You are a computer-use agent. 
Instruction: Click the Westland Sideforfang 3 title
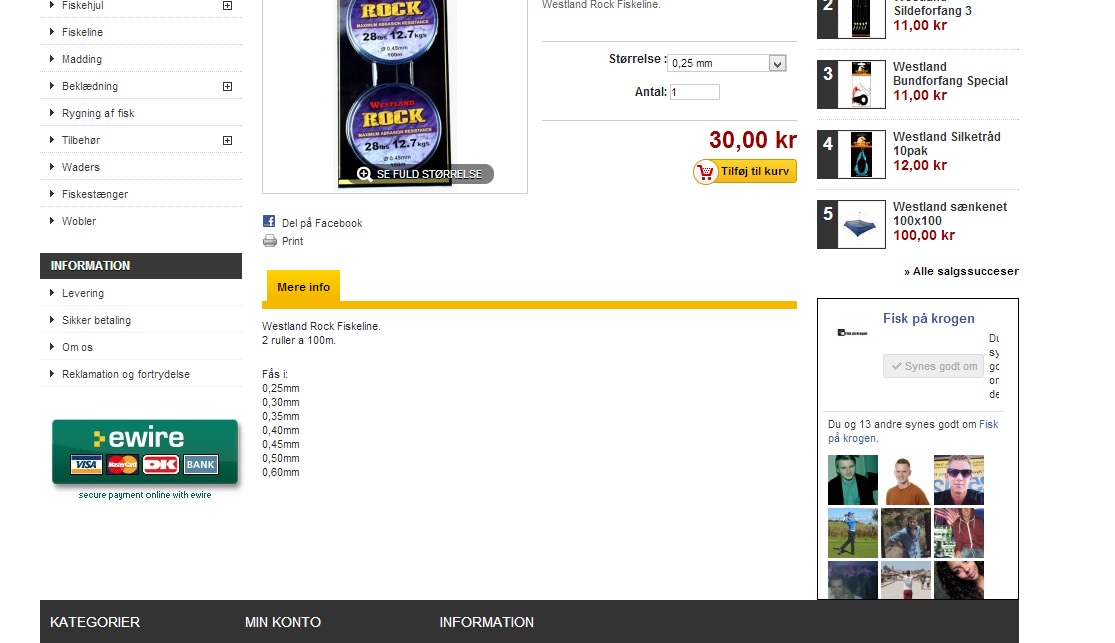(x=932, y=8)
